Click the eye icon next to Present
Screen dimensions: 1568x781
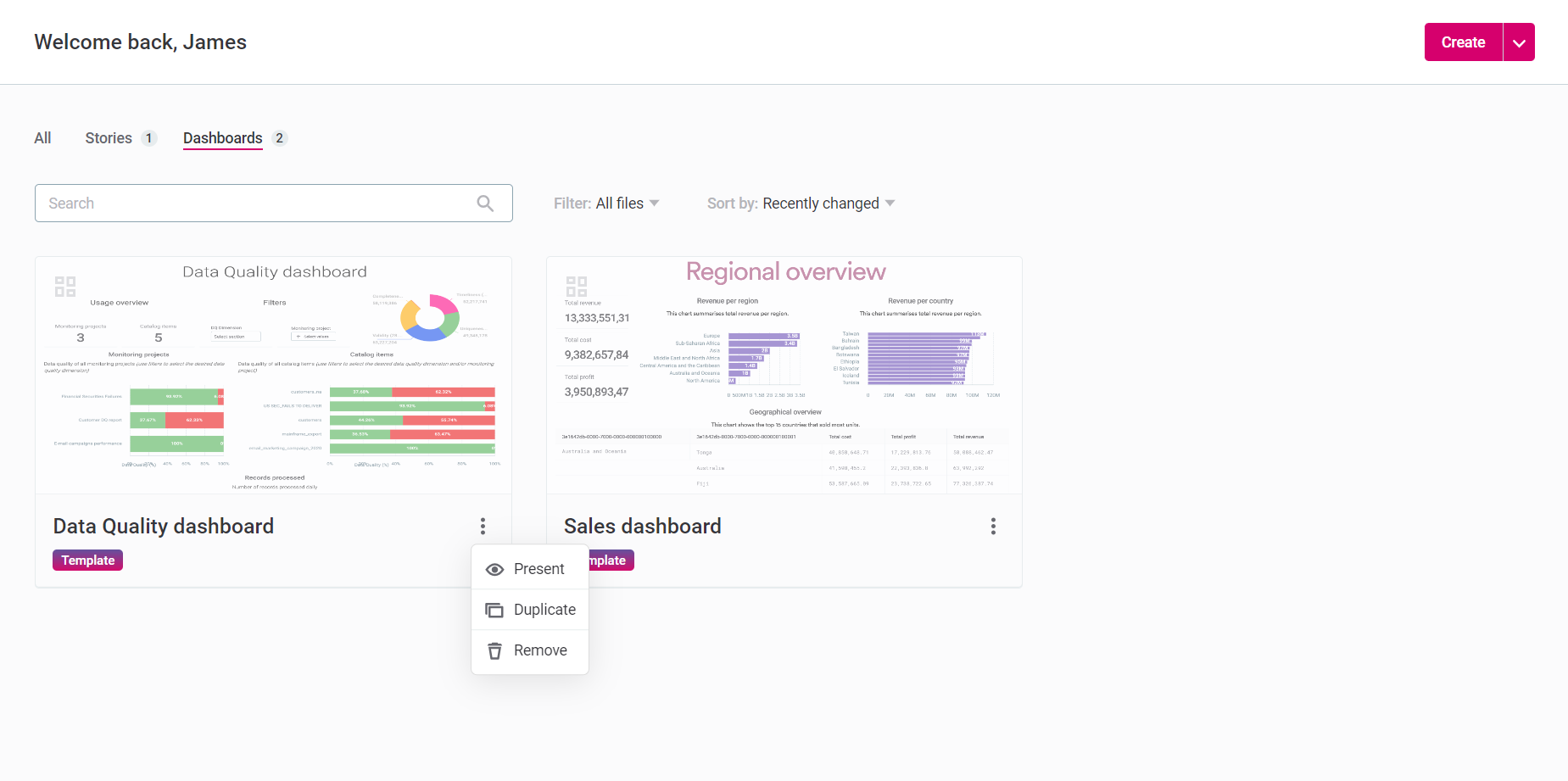[494, 569]
